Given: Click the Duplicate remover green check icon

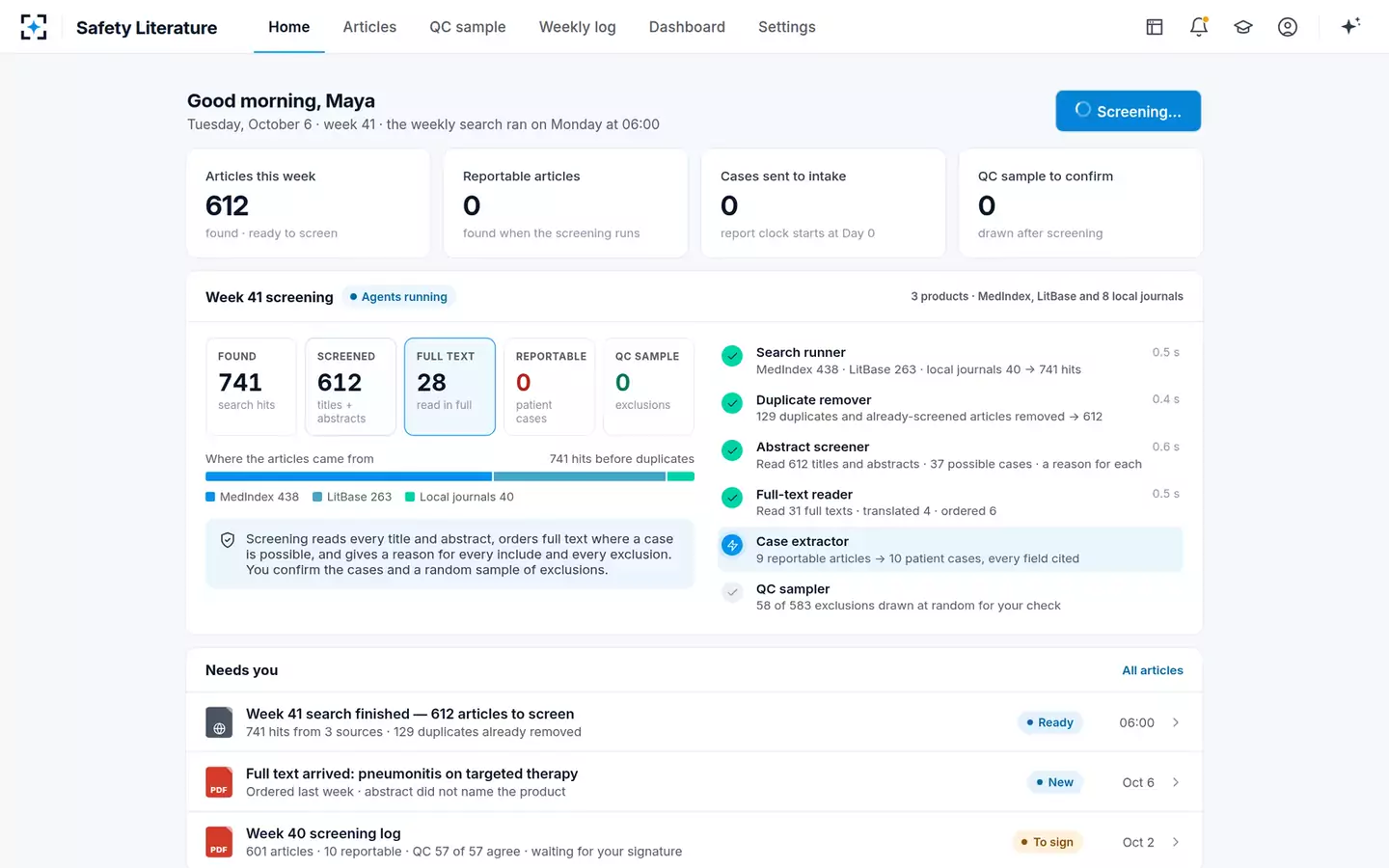Looking at the screenshot, I should [x=732, y=403].
